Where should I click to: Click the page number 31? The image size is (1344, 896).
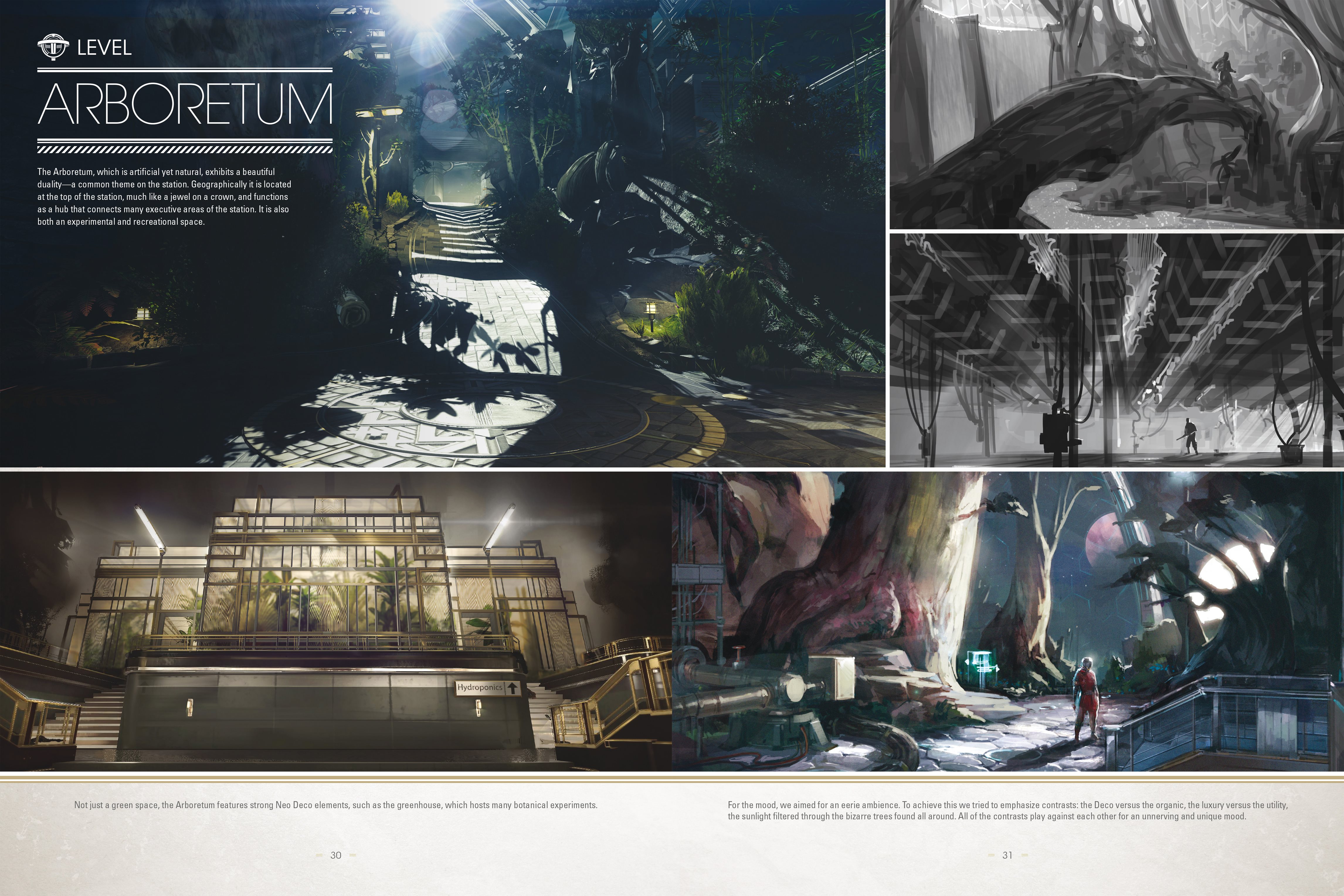point(1007,855)
